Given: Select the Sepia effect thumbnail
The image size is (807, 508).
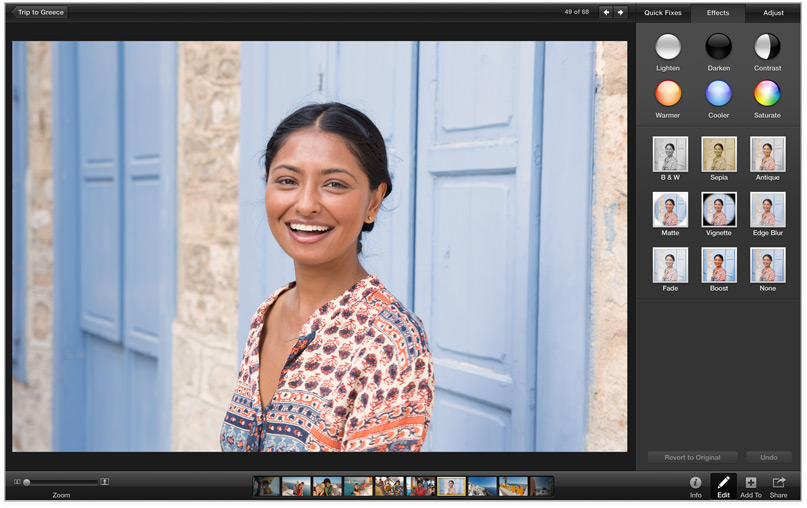Looking at the screenshot, I should (x=718, y=155).
